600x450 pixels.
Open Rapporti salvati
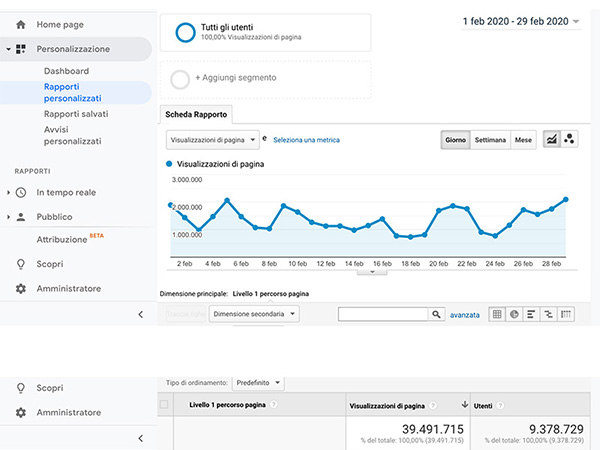[76, 114]
